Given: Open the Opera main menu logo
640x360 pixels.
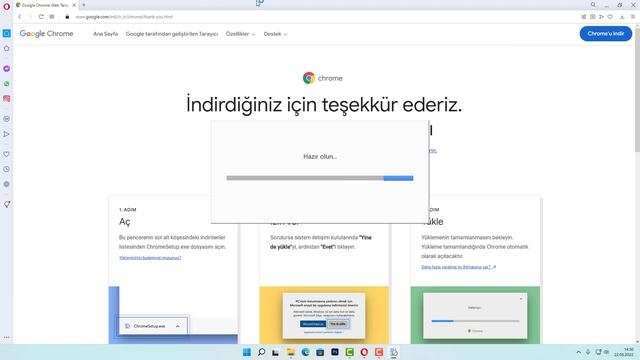Looking at the screenshot, I should [6, 6].
